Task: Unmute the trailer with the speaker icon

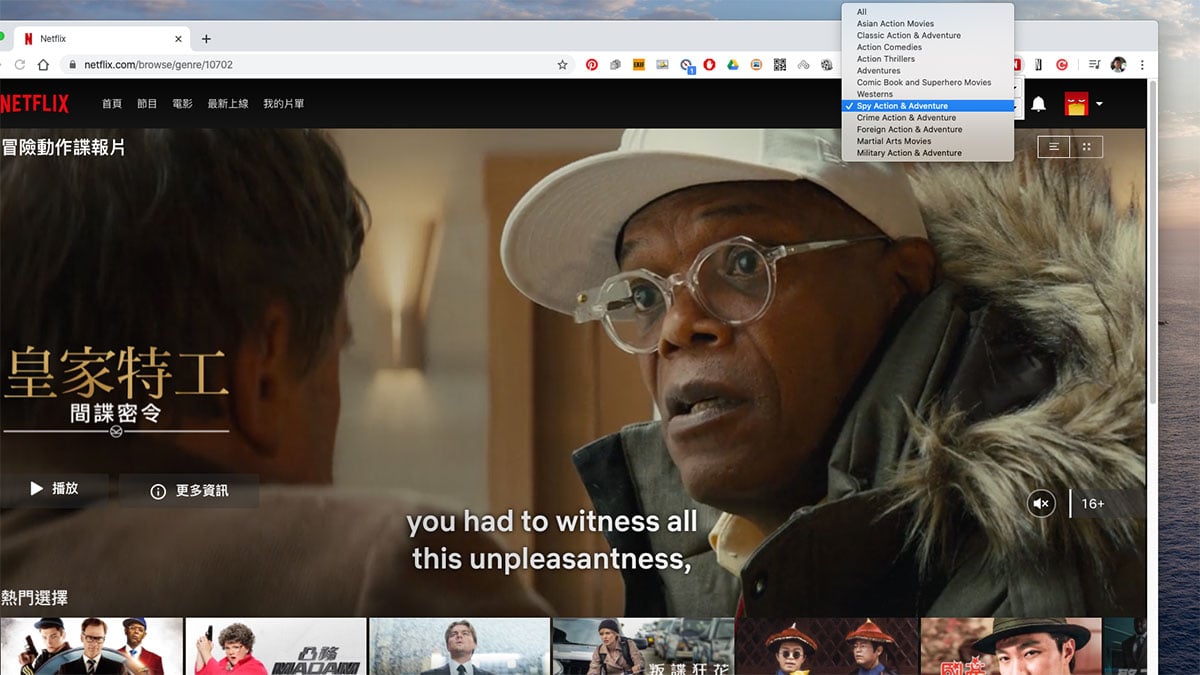Action: click(x=1041, y=503)
